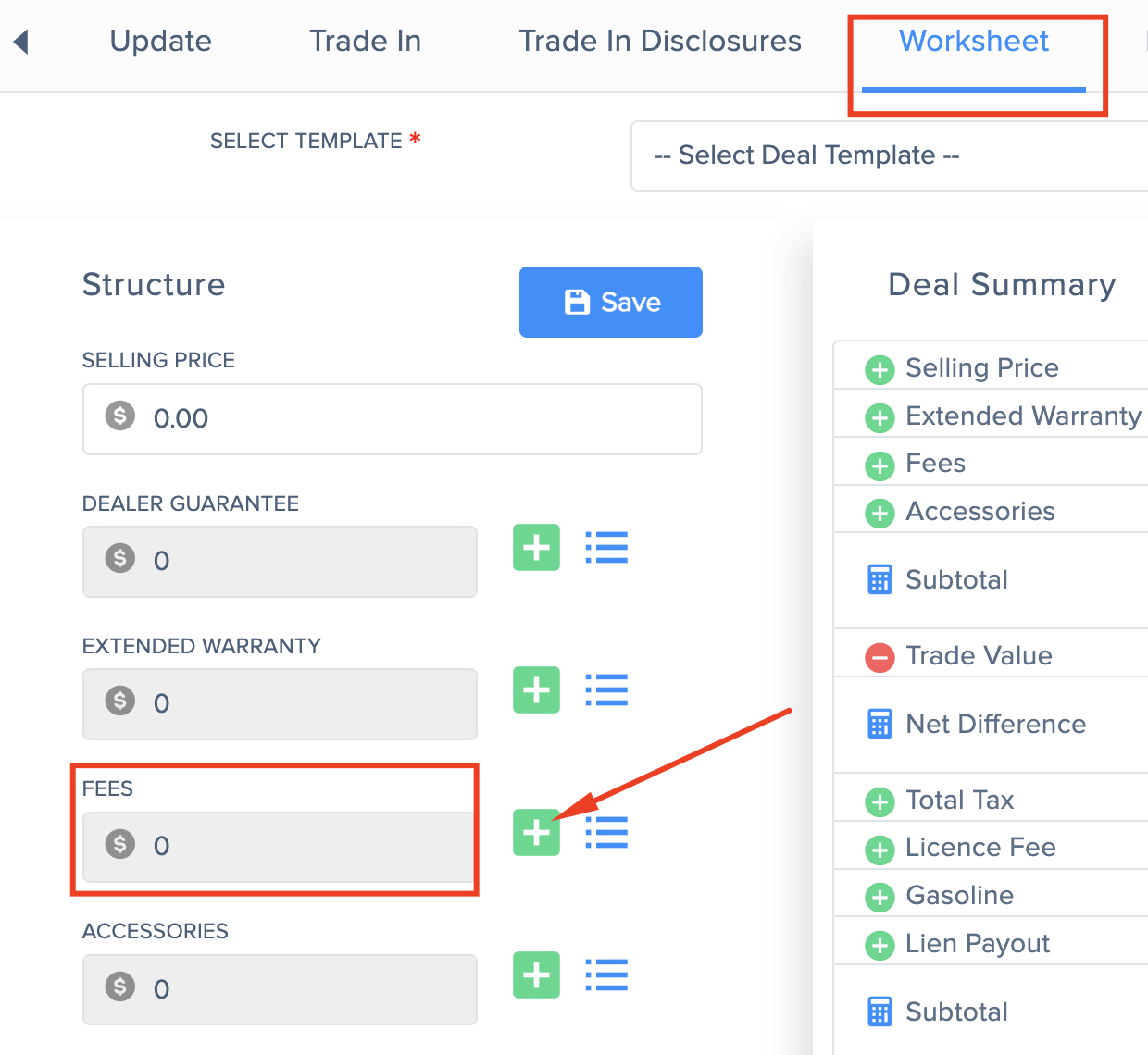Viewport: 1148px width, 1055px height.
Task: Click green plus beside Accessories field
Action: [537, 974]
